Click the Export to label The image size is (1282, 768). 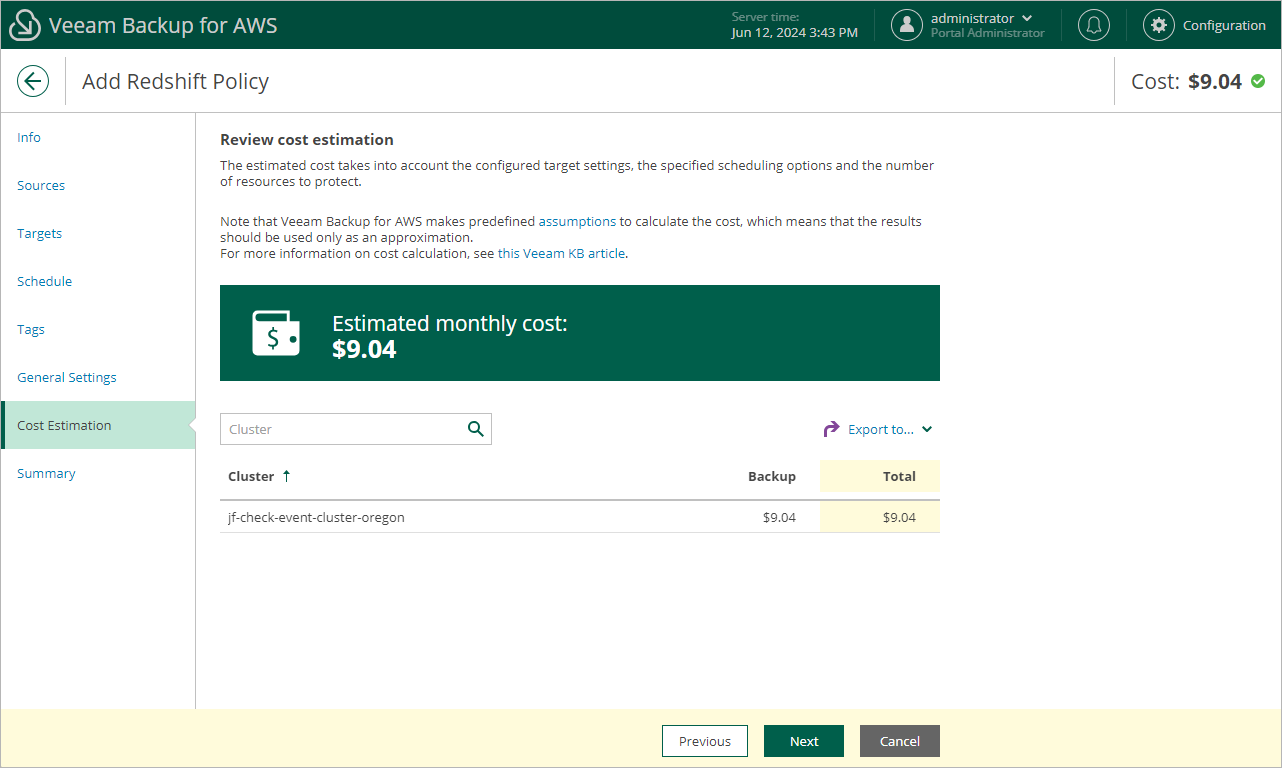pos(881,429)
